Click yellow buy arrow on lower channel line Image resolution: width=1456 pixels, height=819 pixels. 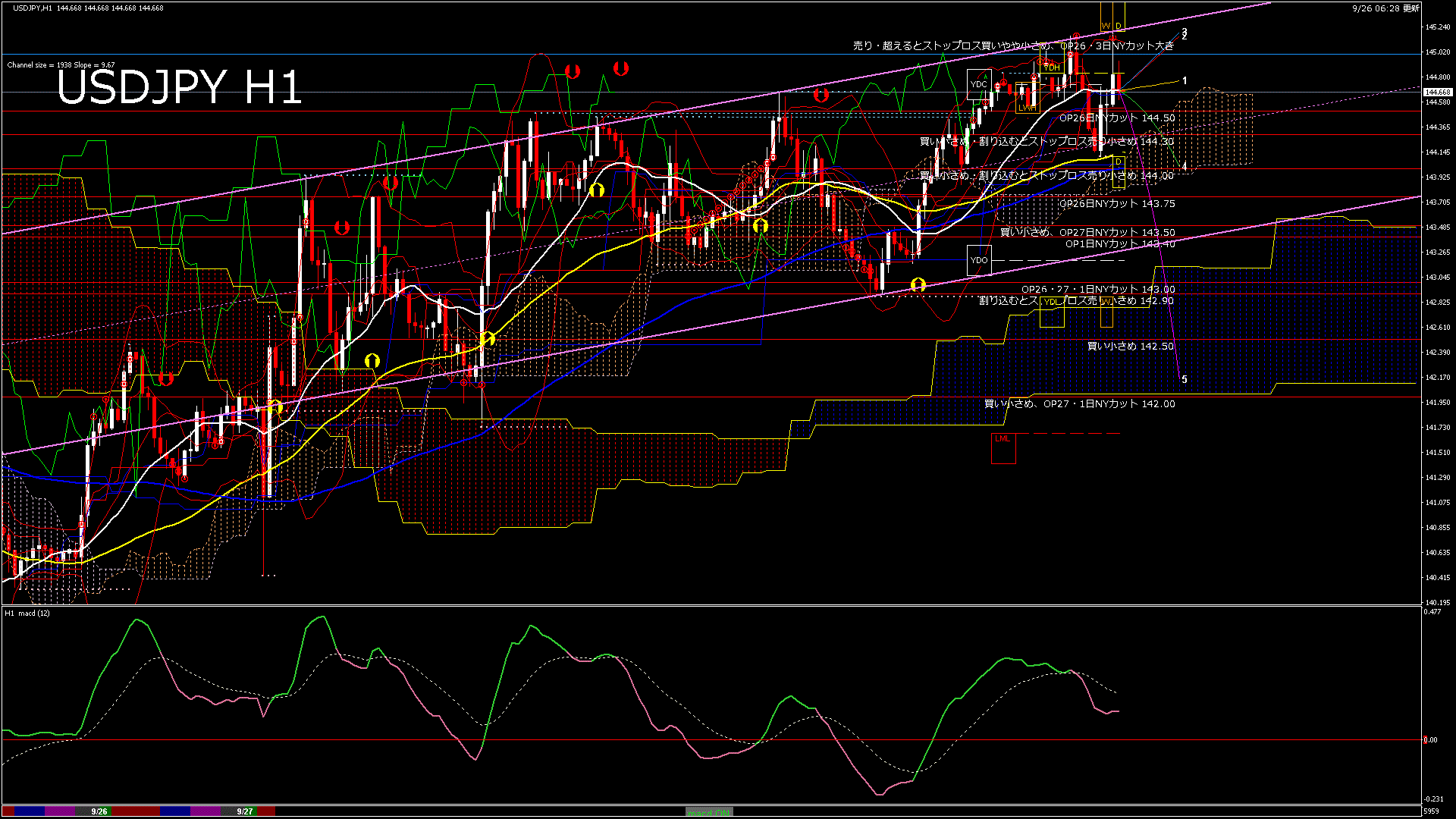point(918,284)
